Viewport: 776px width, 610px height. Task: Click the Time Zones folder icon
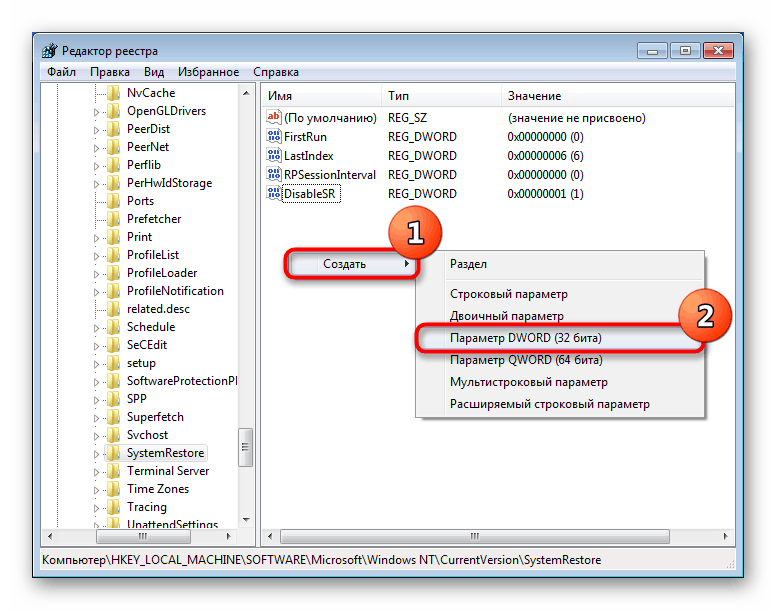pyautogui.click(x=114, y=489)
